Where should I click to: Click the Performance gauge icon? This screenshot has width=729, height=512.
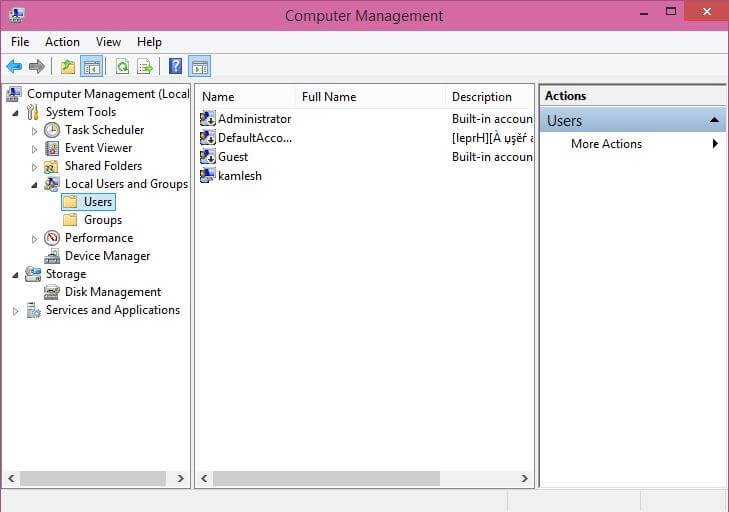coord(52,238)
